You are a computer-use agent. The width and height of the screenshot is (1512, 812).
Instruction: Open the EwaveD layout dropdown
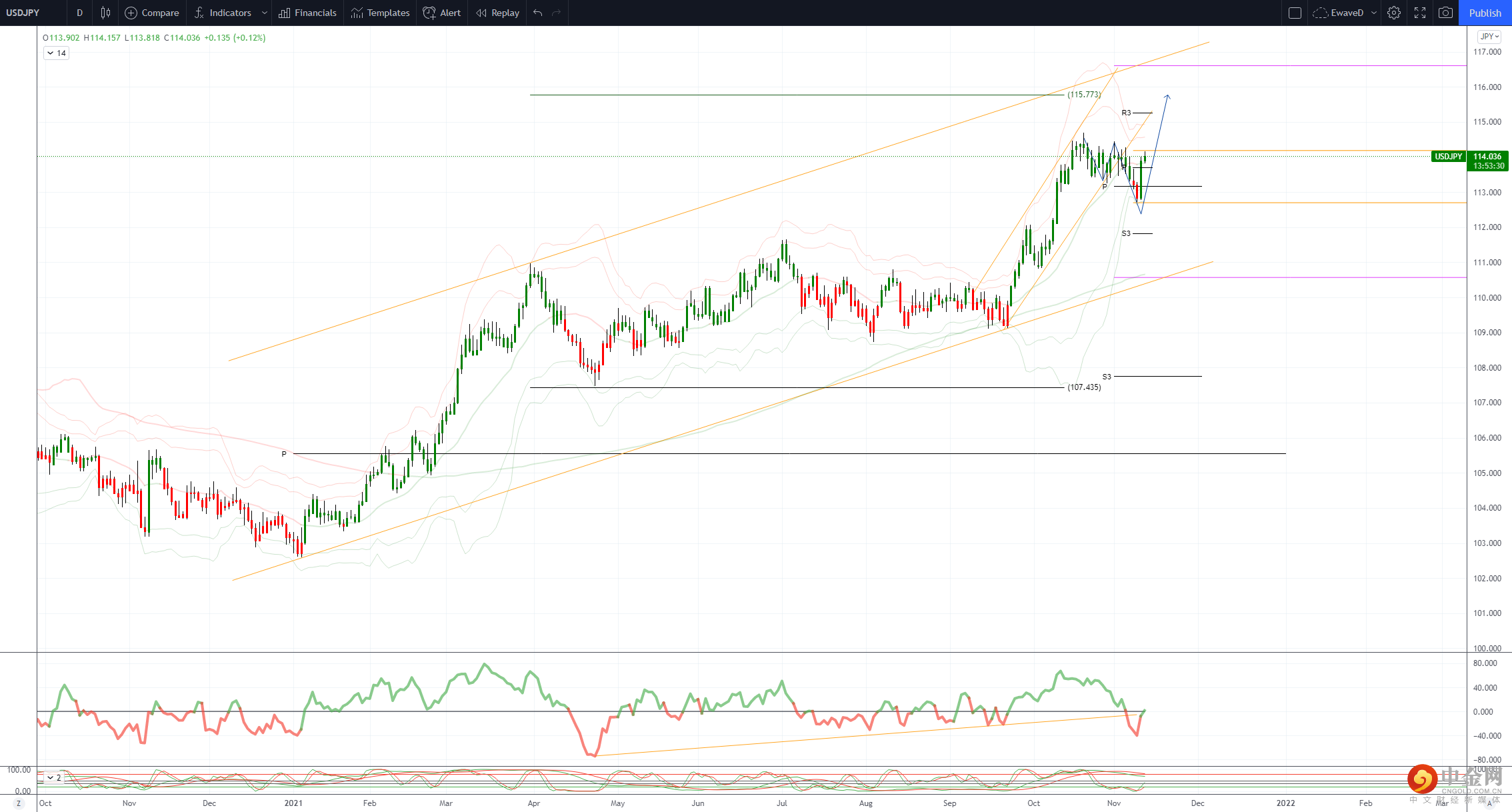[x=1374, y=13]
